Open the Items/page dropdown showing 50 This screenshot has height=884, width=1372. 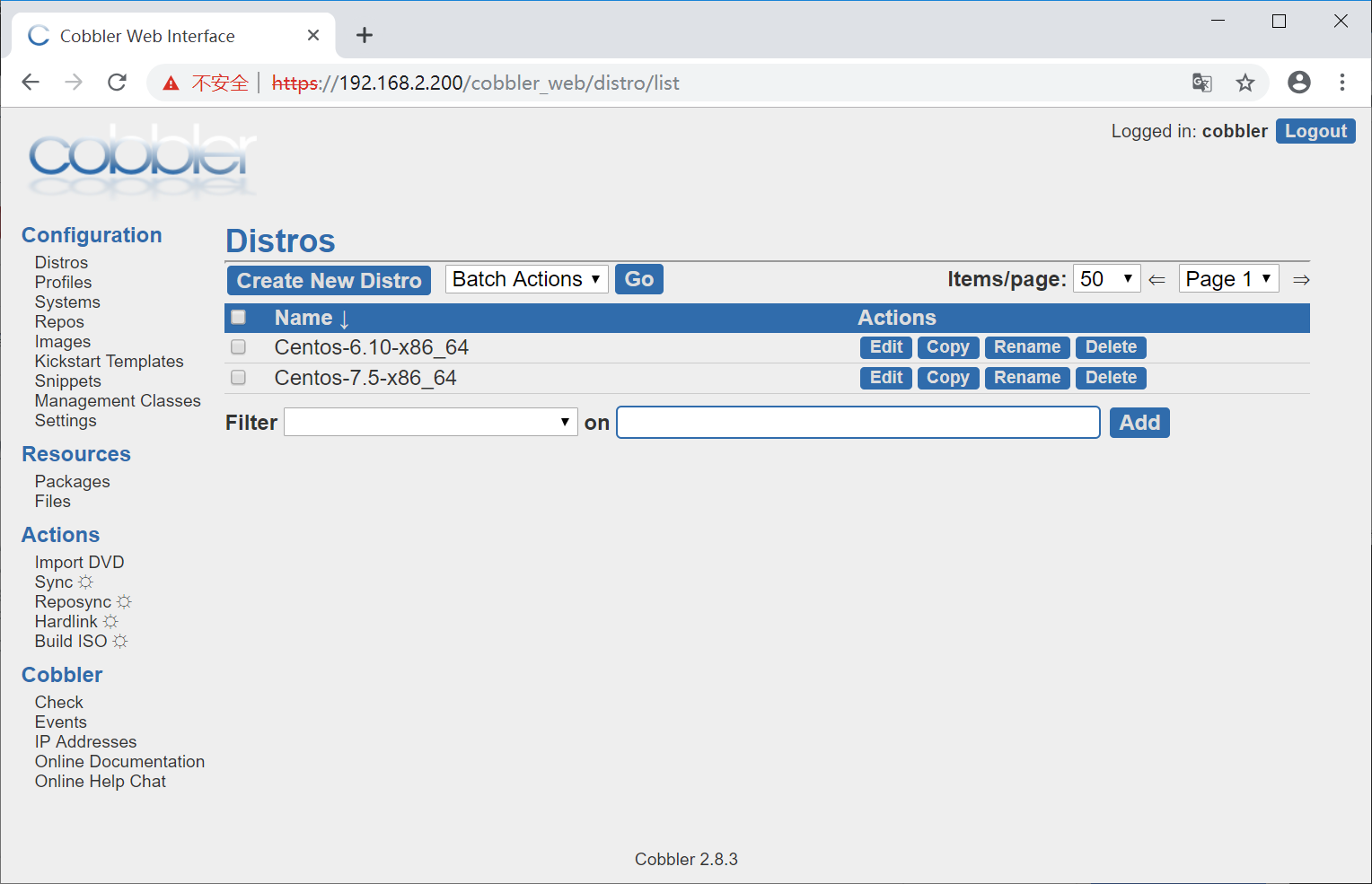(x=1106, y=279)
